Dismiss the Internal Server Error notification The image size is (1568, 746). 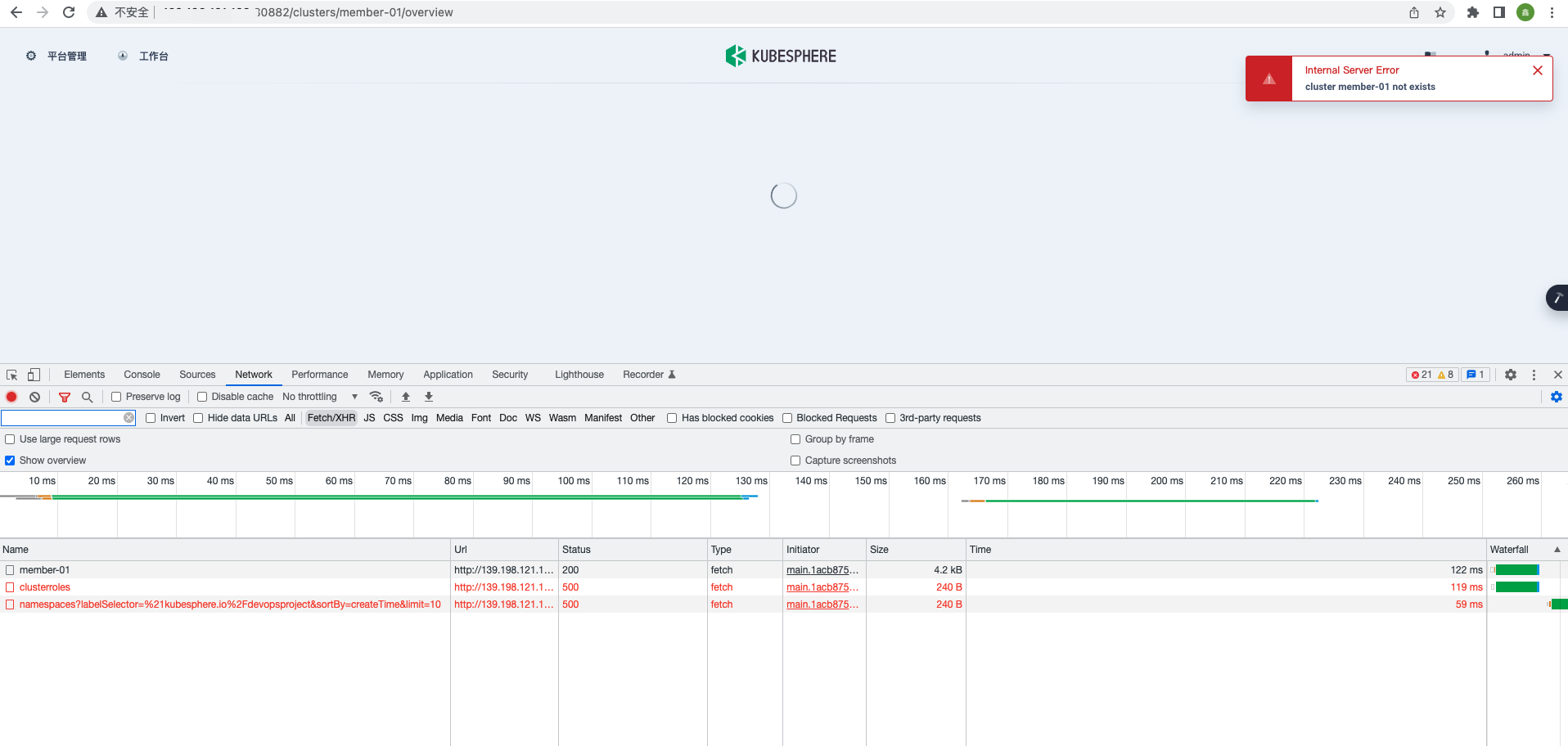point(1537,70)
